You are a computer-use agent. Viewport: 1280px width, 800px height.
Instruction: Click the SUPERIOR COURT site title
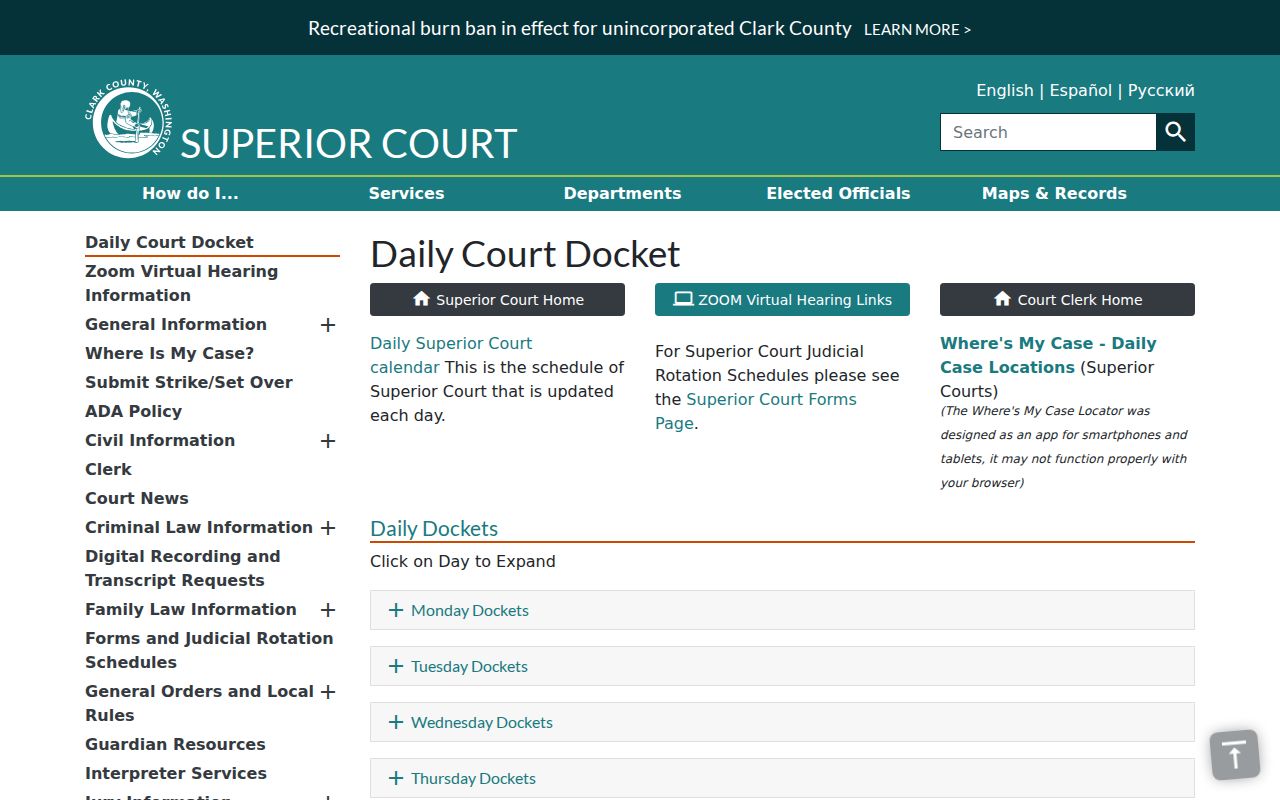point(348,144)
